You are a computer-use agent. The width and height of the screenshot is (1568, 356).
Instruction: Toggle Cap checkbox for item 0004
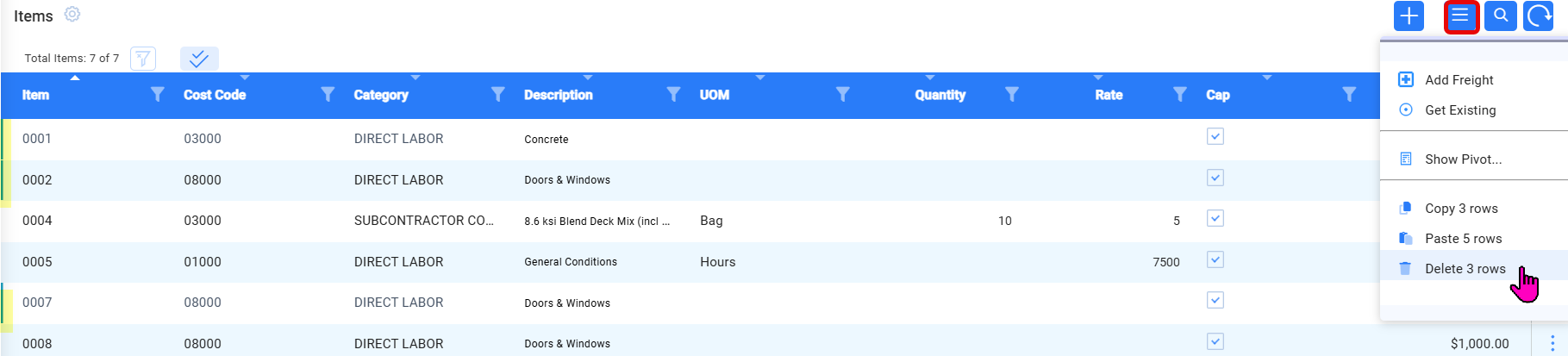(1215, 218)
